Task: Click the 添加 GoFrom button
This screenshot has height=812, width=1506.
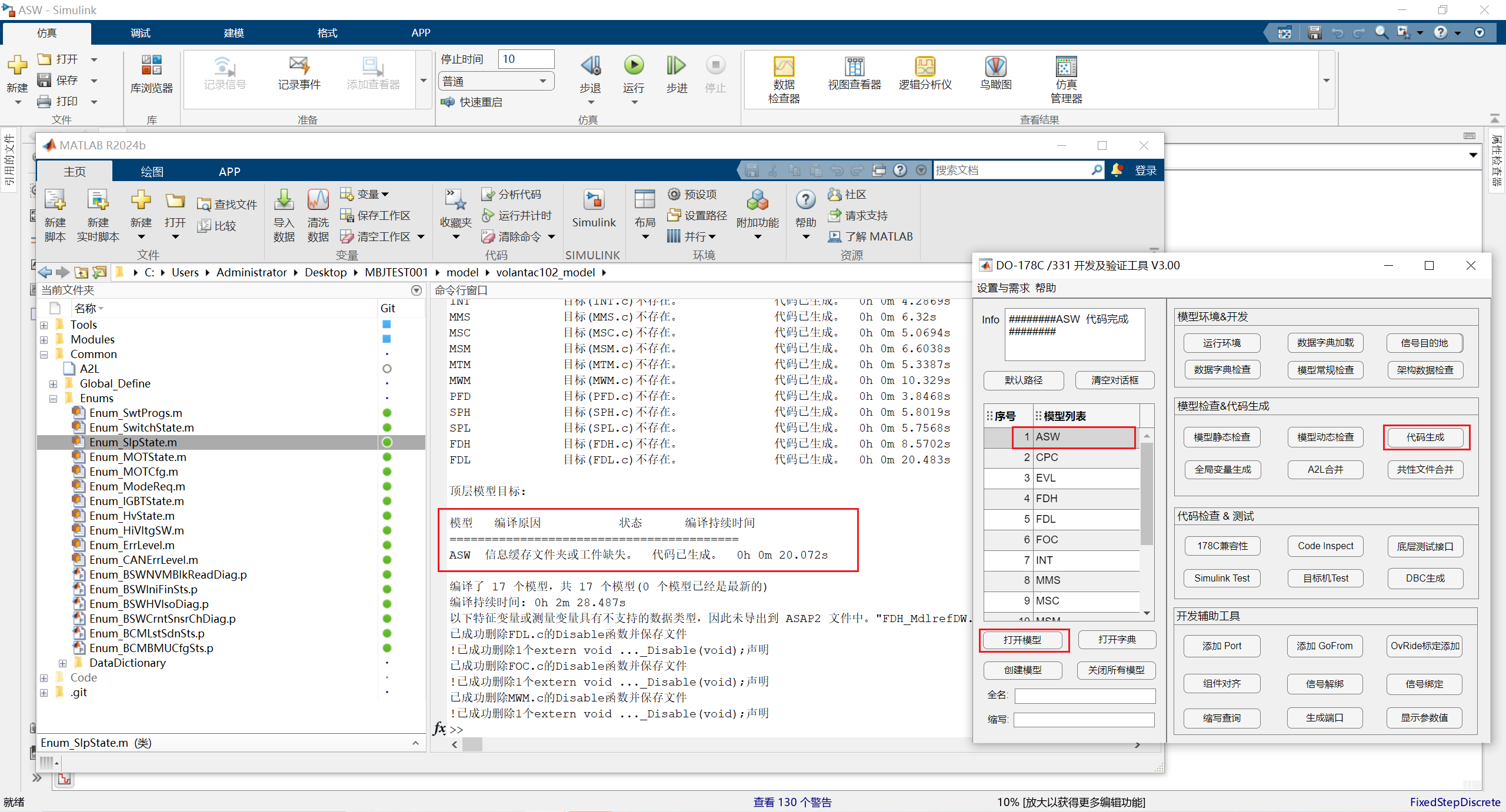Action: click(x=1324, y=646)
